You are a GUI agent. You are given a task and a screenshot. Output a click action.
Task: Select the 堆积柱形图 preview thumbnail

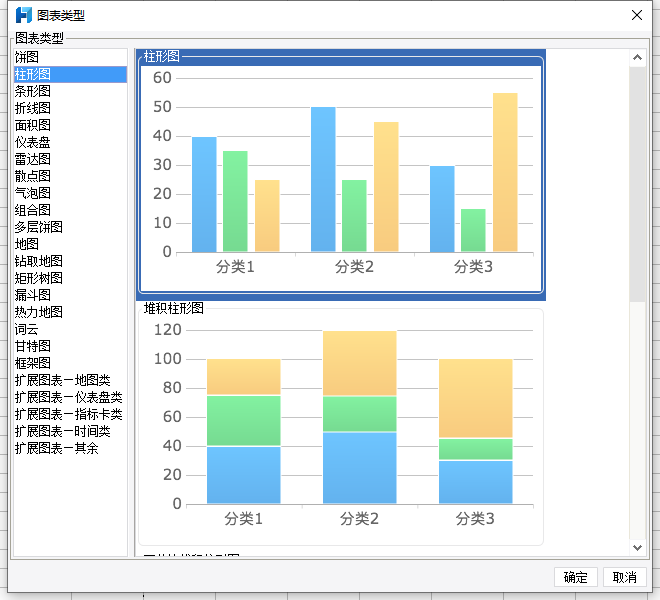[x=341, y=424]
